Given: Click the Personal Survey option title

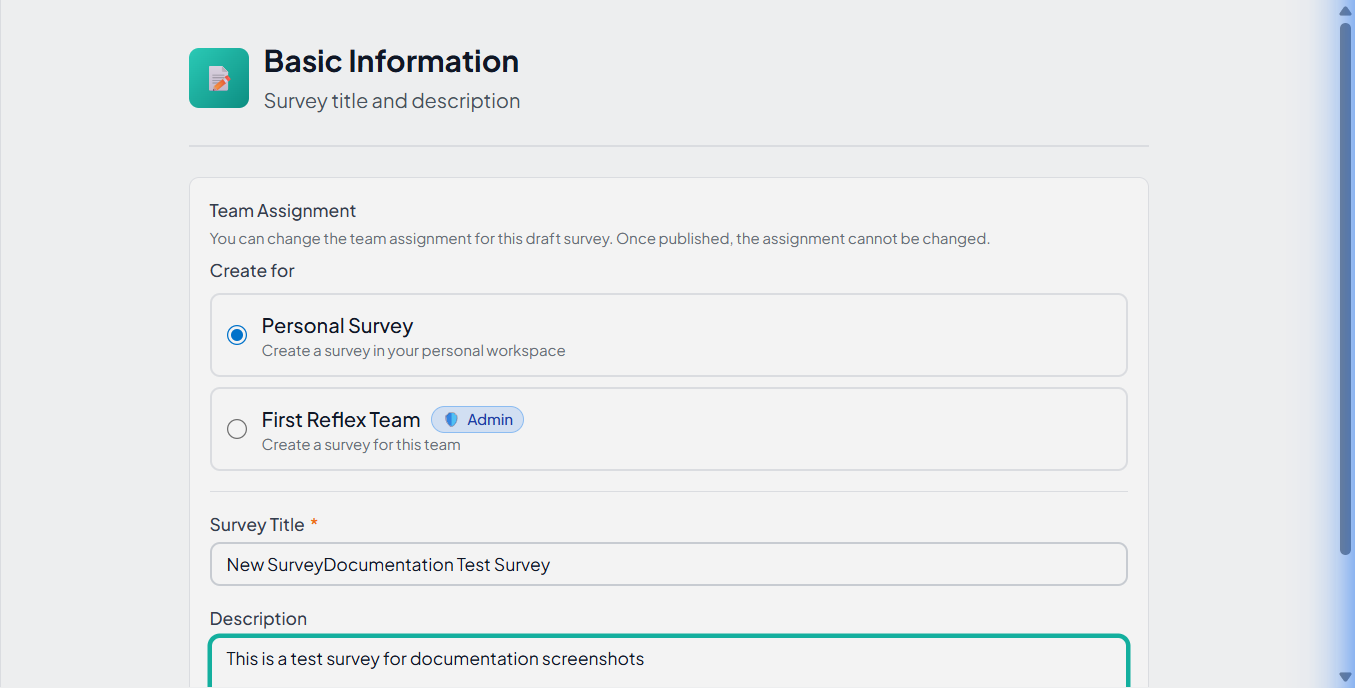Looking at the screenshot, I should point(337,326).
